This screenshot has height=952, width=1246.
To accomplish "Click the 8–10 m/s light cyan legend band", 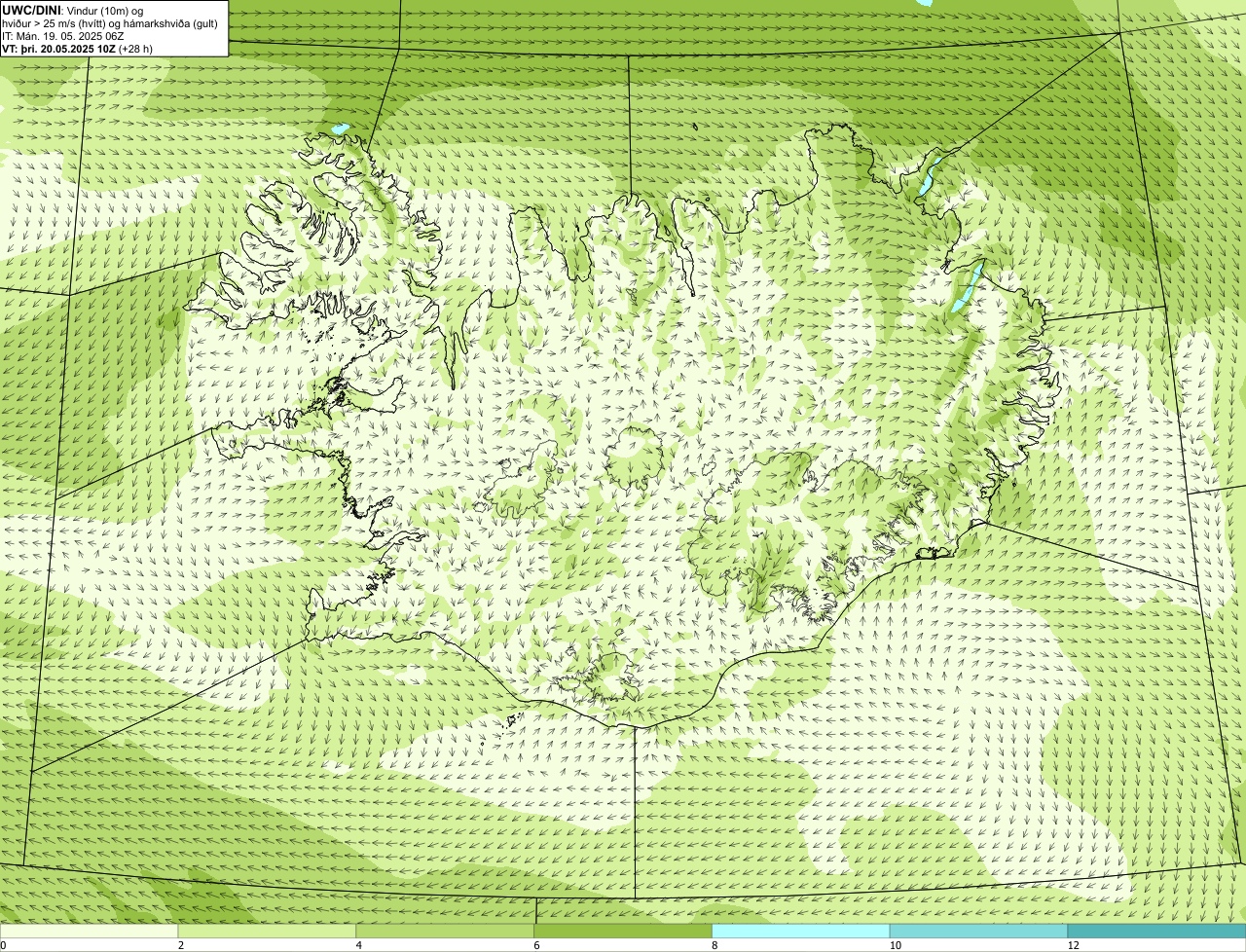I will click(801, 932).
